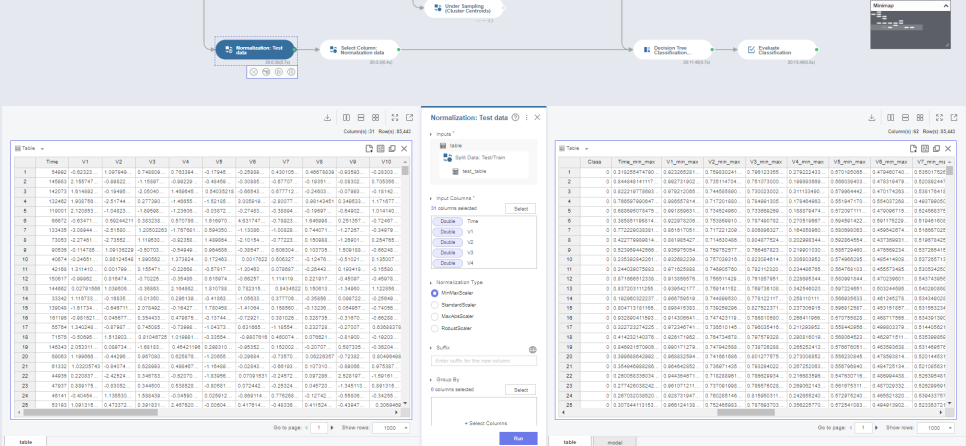The width and height of the screenshot is (966, 446).
Task: Open the left panel Show rows dropdown
Action: tap(391, 428)
